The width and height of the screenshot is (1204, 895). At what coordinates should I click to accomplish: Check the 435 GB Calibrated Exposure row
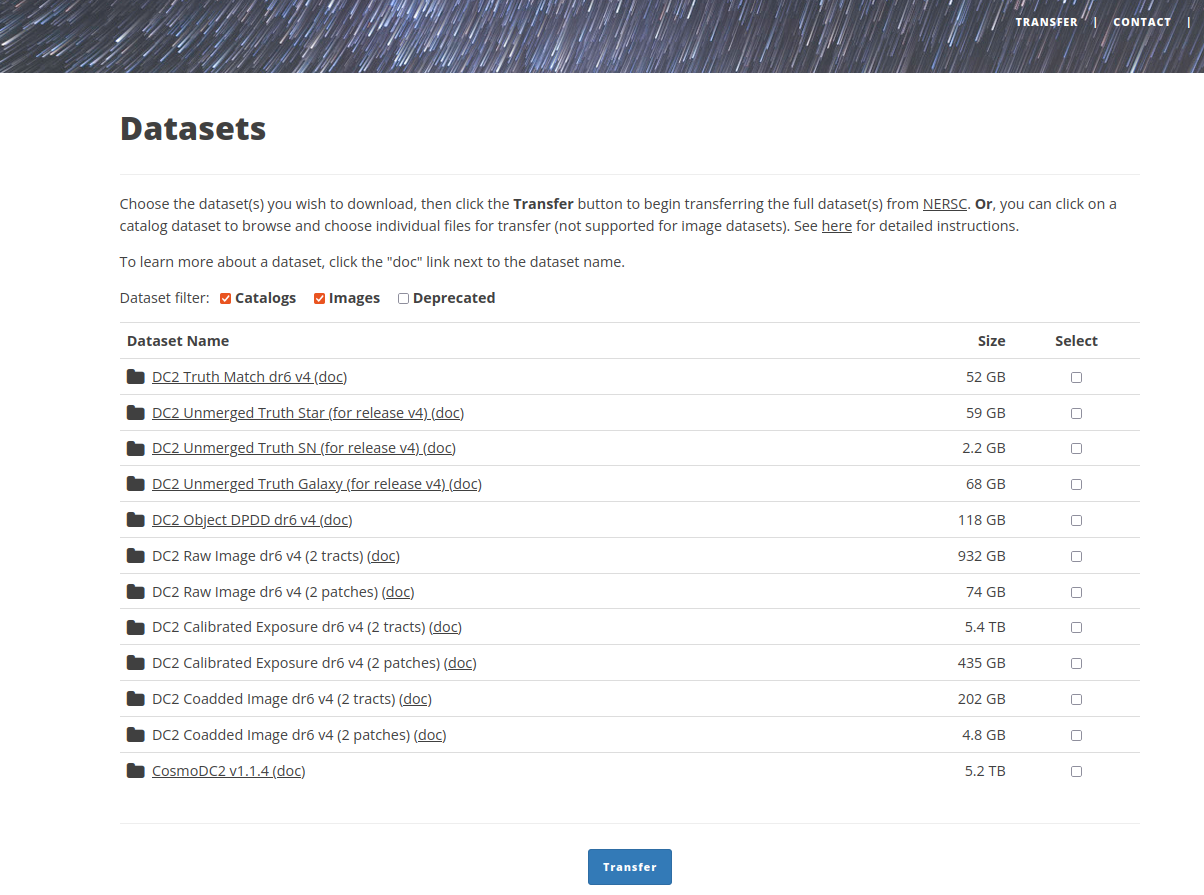[x=1076, y=663]
